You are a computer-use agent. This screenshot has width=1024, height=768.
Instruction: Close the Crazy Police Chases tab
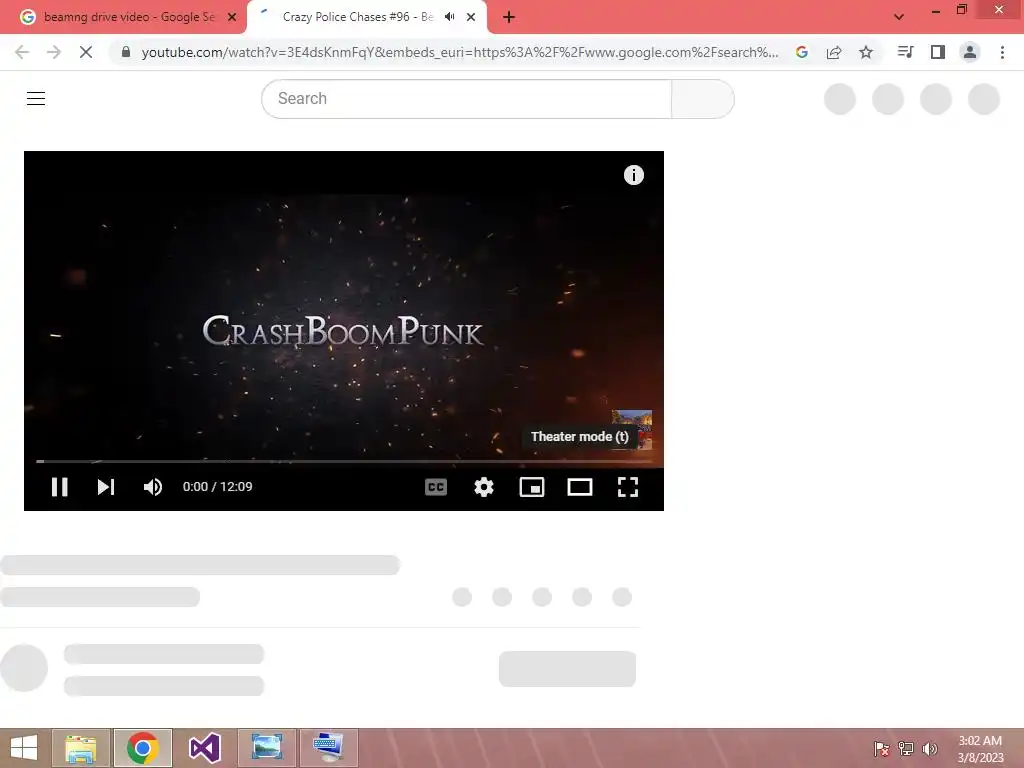pyautogui.click(x=471, y=17)
